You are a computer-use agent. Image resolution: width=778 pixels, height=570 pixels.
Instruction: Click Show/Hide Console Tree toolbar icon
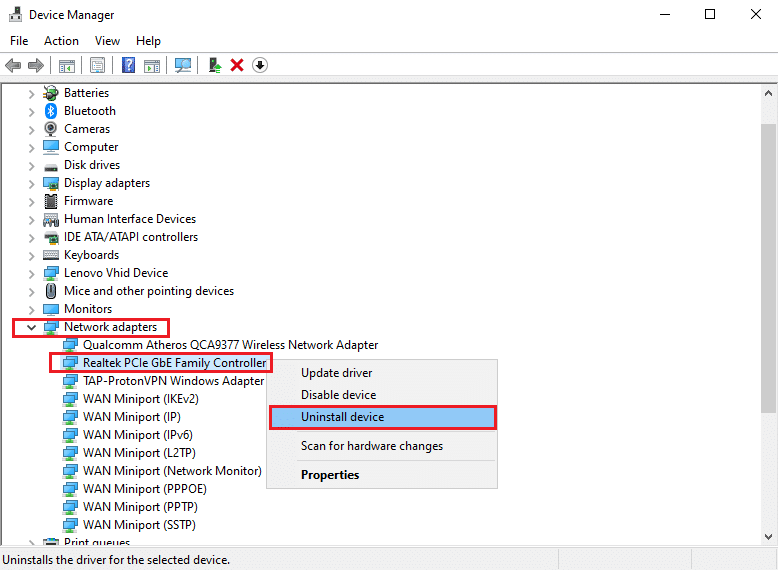pyautogui.click(x=66, y=65)
